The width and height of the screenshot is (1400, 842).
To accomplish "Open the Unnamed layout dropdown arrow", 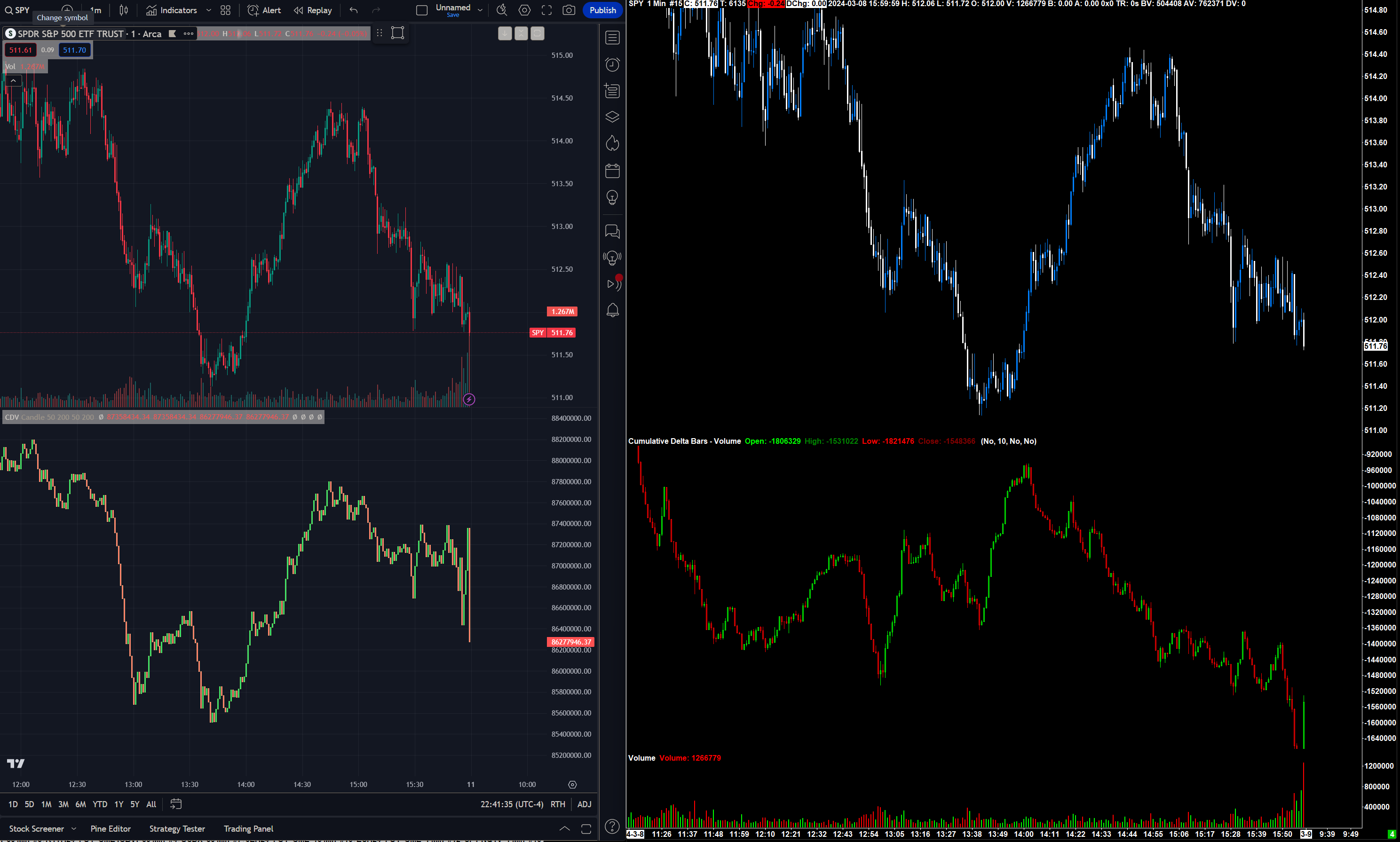I will 480,10.
